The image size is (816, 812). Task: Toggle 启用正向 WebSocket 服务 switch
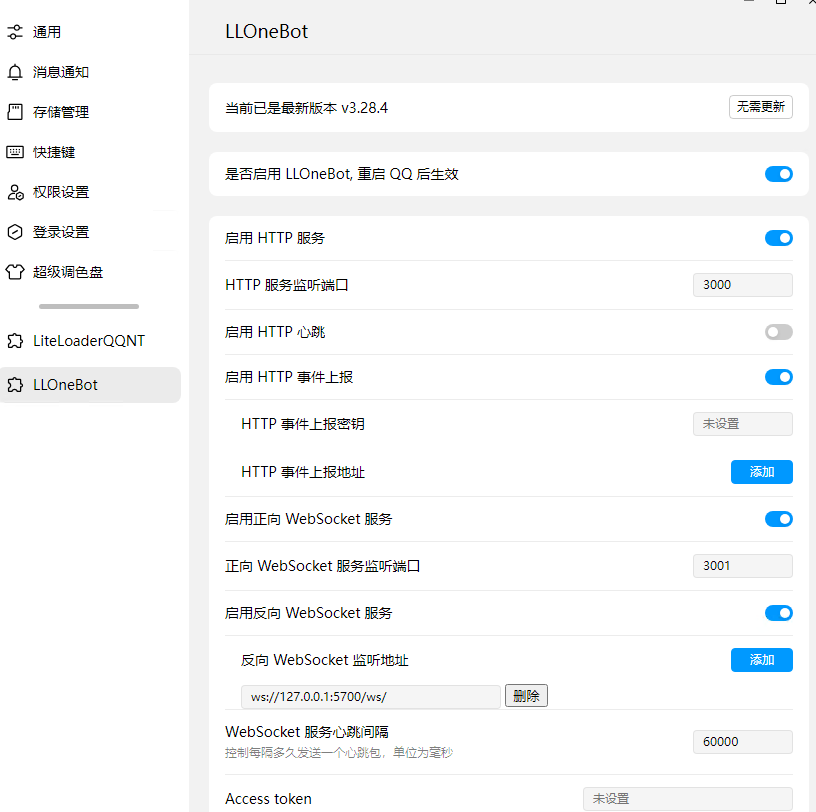[779, 519]
